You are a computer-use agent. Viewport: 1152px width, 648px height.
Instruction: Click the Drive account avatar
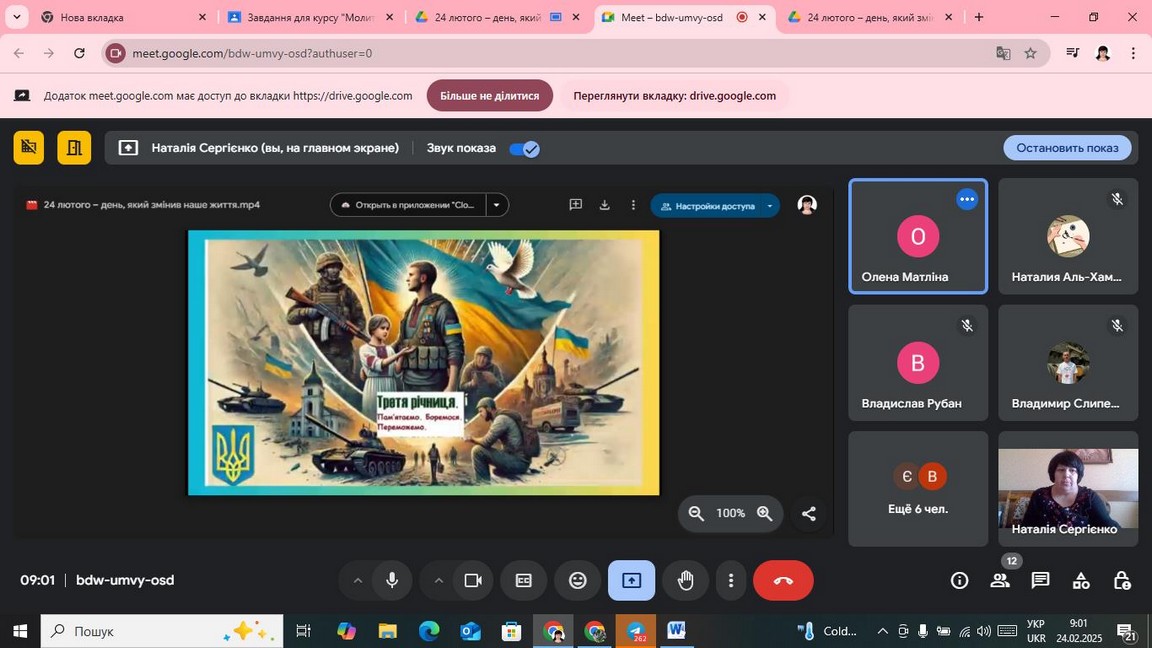(x=807, y=205)
